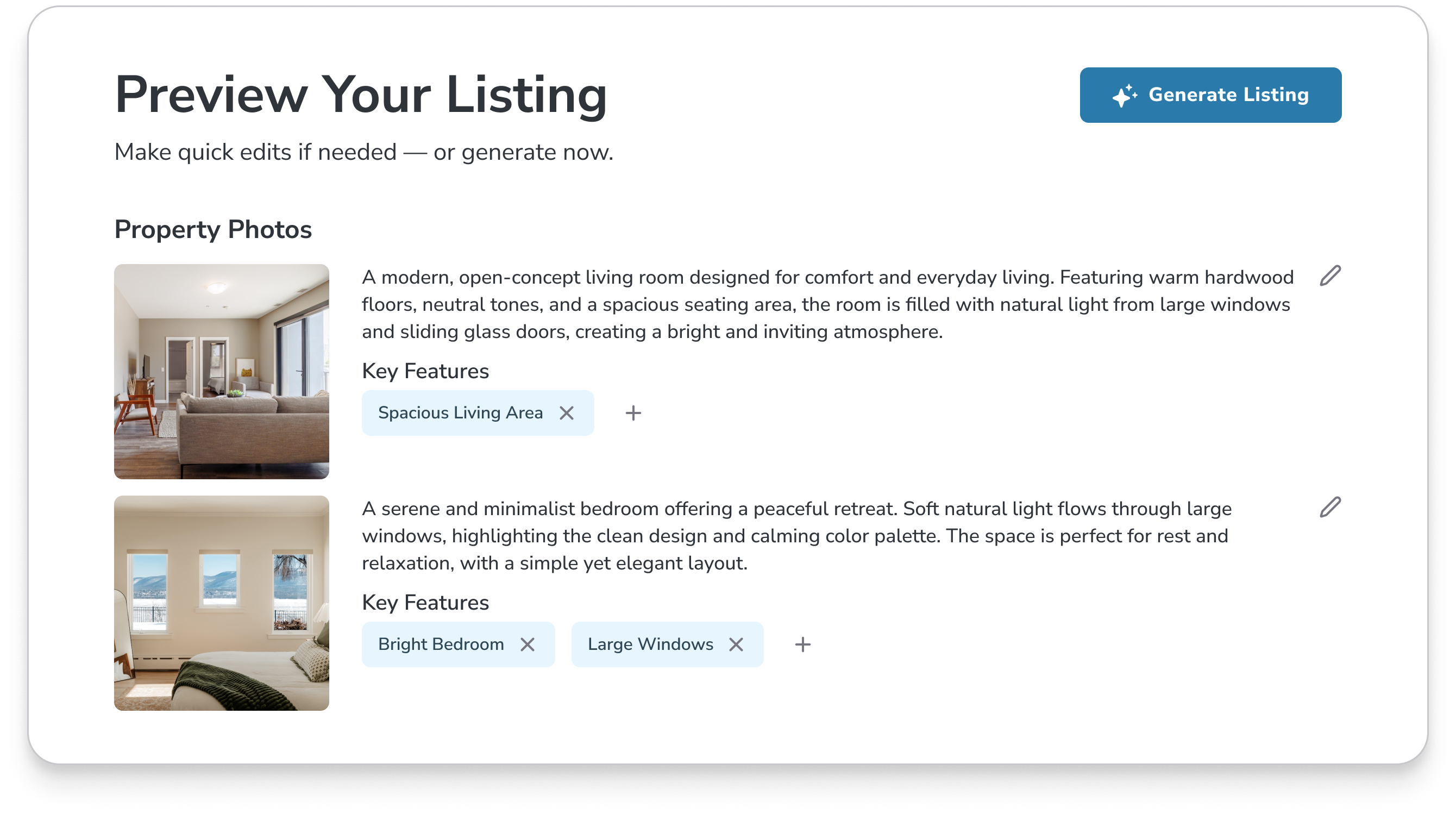Viewport: 1456px width, 814px height.
Task: Click the Property Photos section heading
Action: (x=213, y=229)
